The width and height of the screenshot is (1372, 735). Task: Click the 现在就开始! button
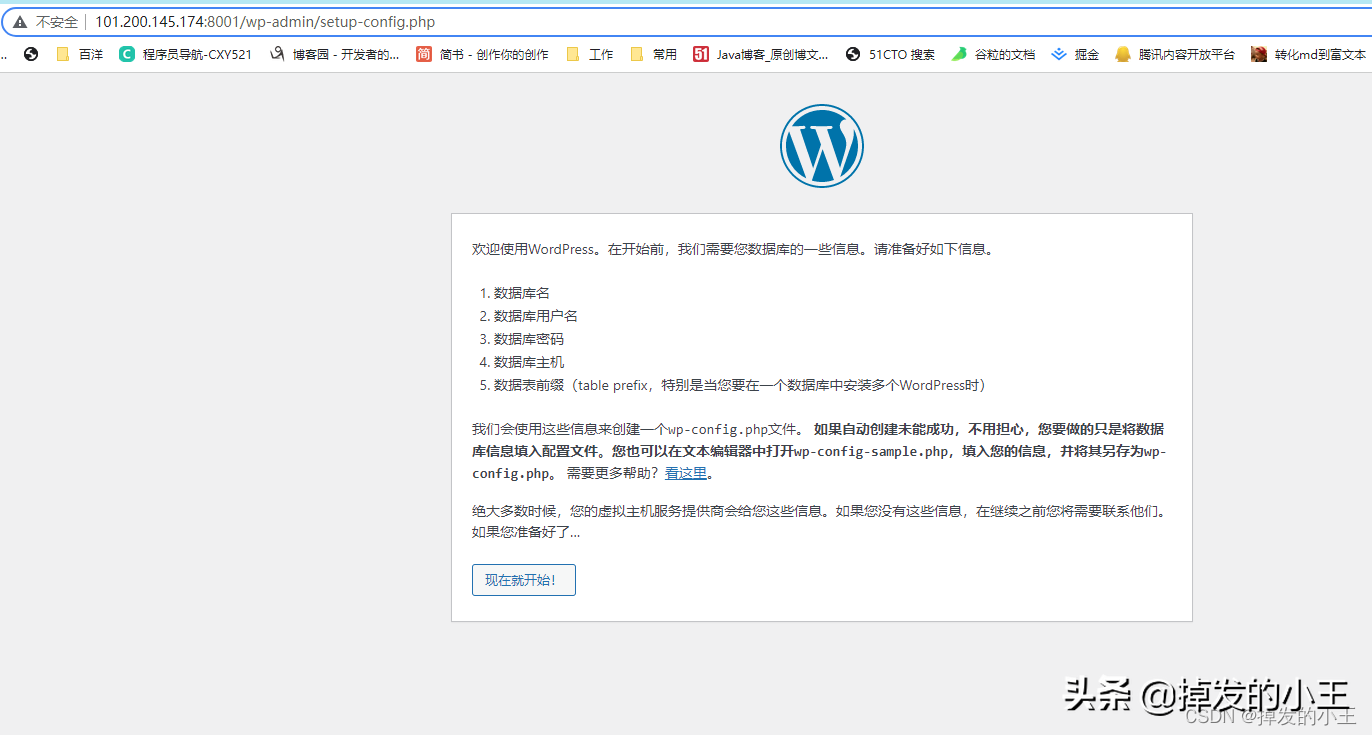[523, 580]
